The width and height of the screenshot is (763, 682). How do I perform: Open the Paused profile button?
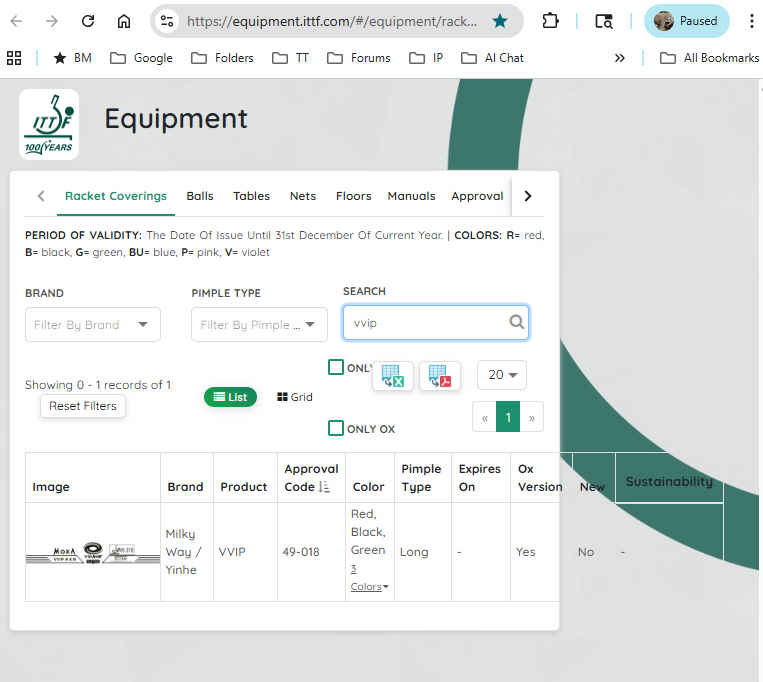[x=687, y=21]
